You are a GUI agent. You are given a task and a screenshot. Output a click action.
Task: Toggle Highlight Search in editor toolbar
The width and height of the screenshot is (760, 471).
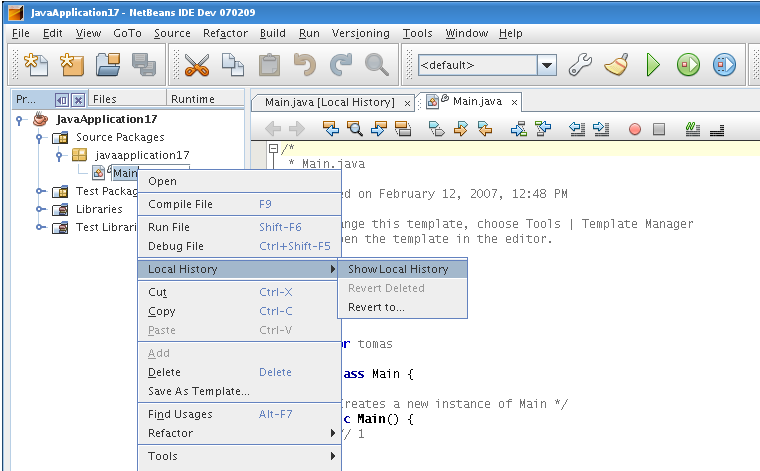click(x=403, y=129)
